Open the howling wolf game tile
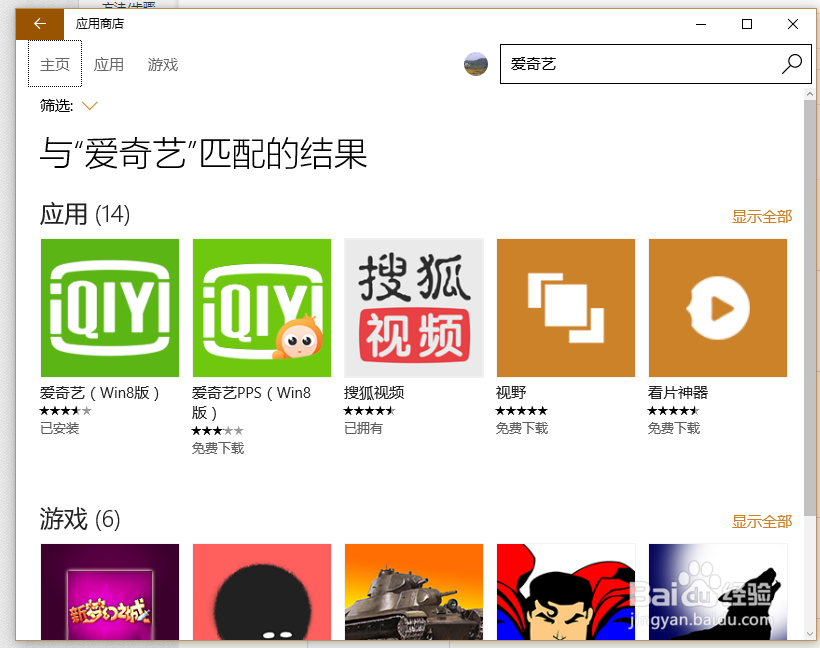The width and height of the screenshot is (820, 648). pos(718,592)
